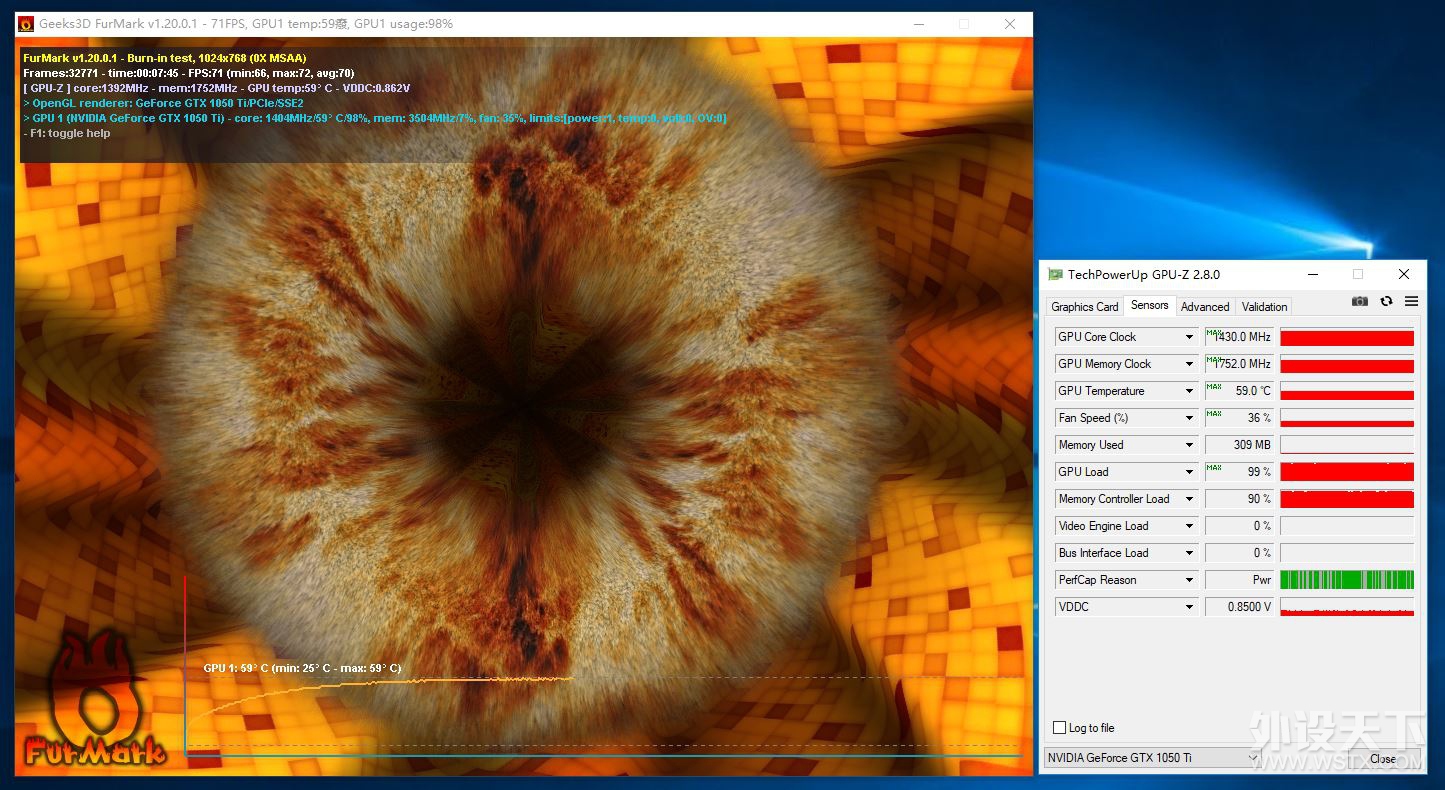
Task: Click the green PerfCap Reason graph
Action: [1347, 580]
